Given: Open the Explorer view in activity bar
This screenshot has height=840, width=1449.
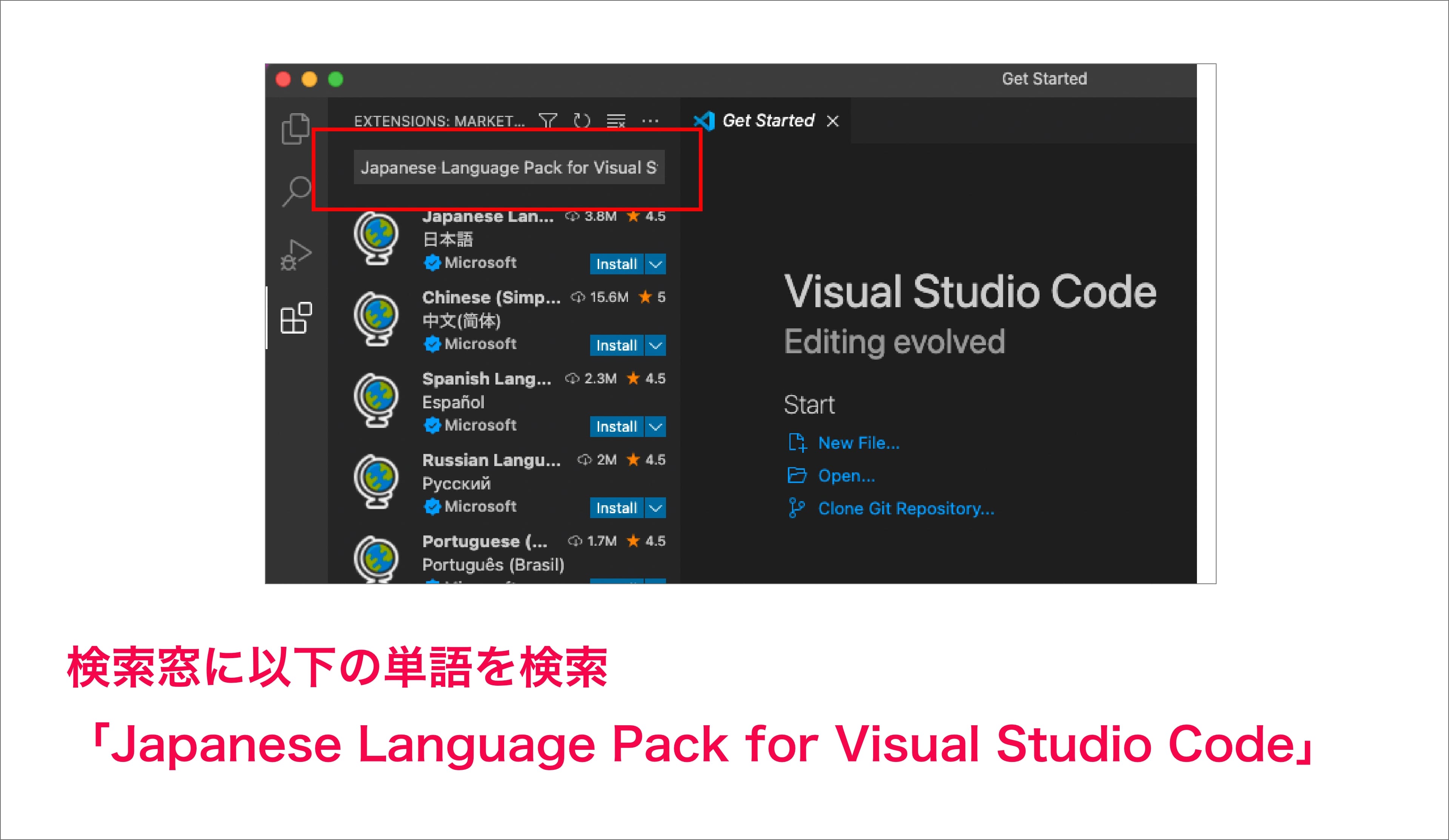Looking at the screenshot, I should click(296, 129).
